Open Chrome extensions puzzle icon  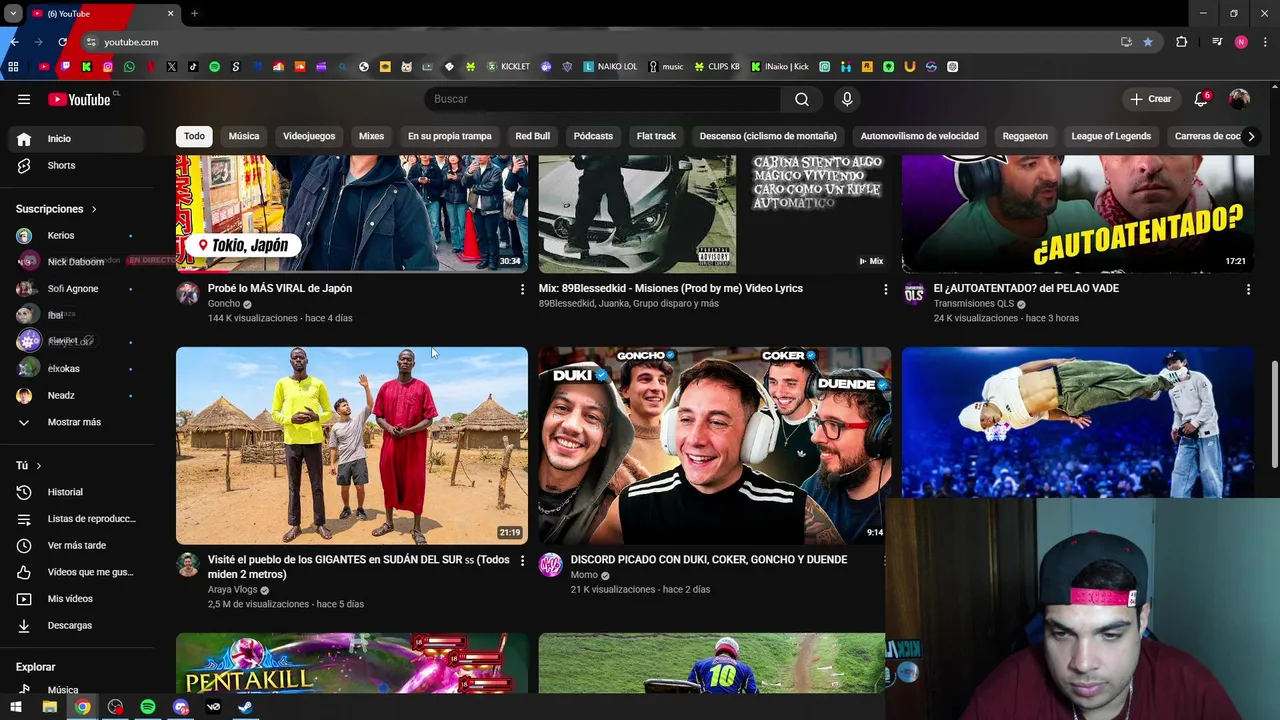pyautogui.click(x=1182, y=42)
